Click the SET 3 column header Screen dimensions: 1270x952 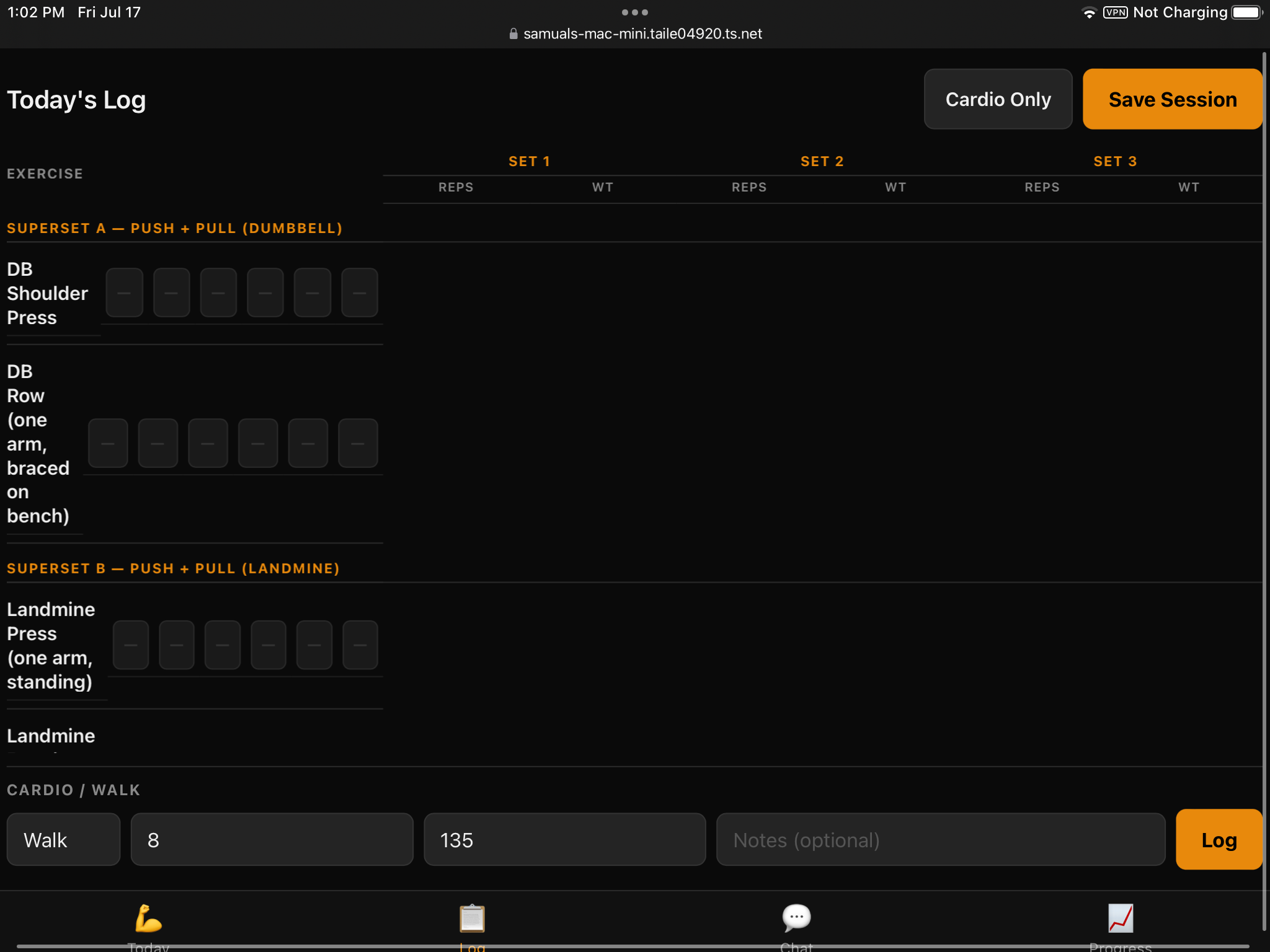[x=1115, y=162]
